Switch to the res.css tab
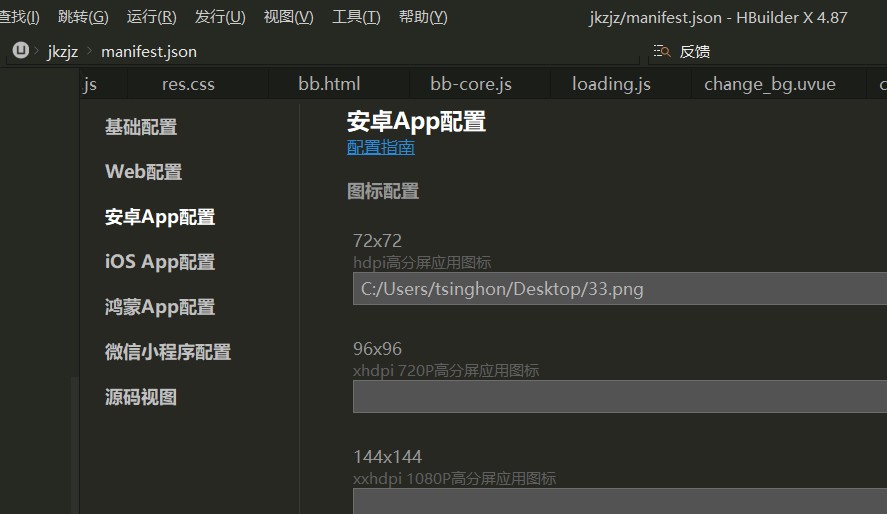Screen dimensions: 887x514 point(188,84)
